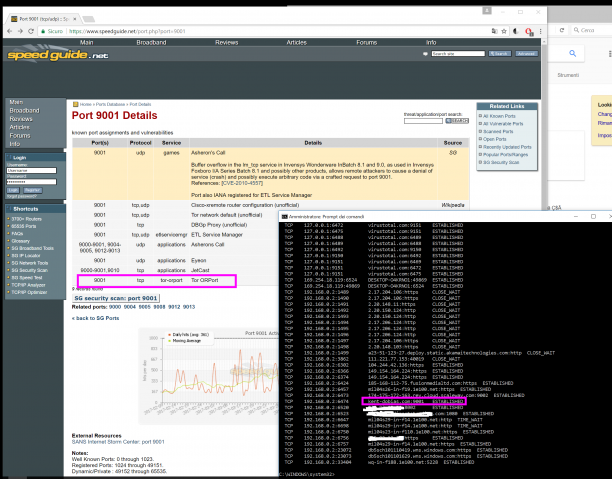
Task: Click the Cerca search field in background window
Action: coord(593,30)
